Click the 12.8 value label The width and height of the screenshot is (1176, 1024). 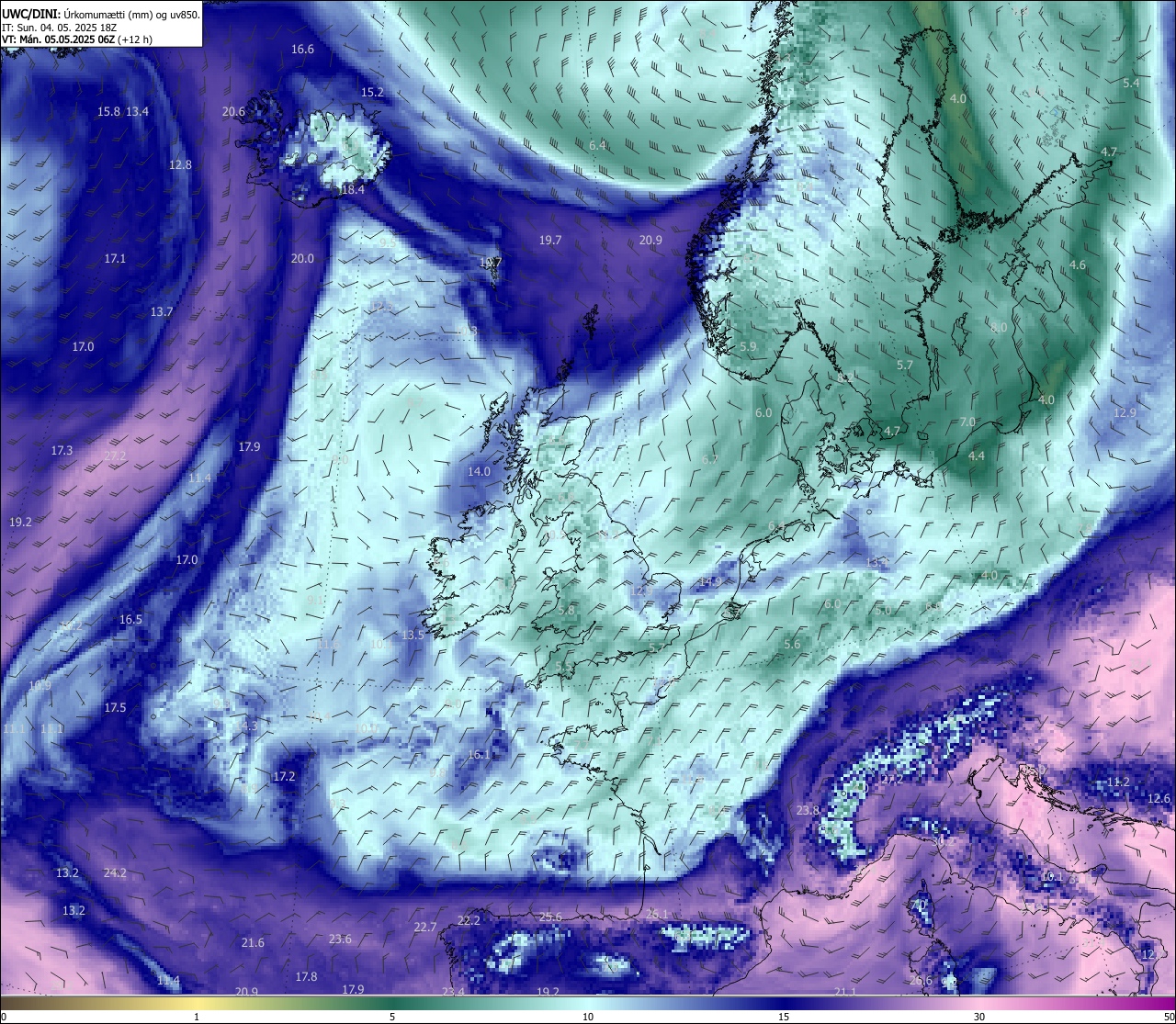pyautogui.click(x=180, y=165)
